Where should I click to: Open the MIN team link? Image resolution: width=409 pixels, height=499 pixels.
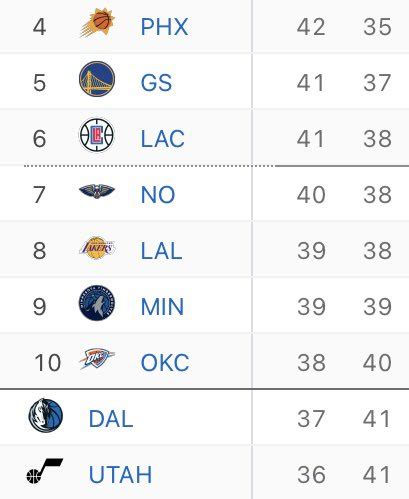pos(162,307)
